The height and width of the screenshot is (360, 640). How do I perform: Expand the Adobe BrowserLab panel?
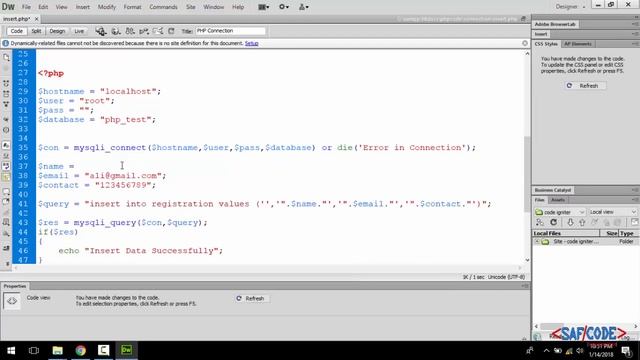[555, 24]
